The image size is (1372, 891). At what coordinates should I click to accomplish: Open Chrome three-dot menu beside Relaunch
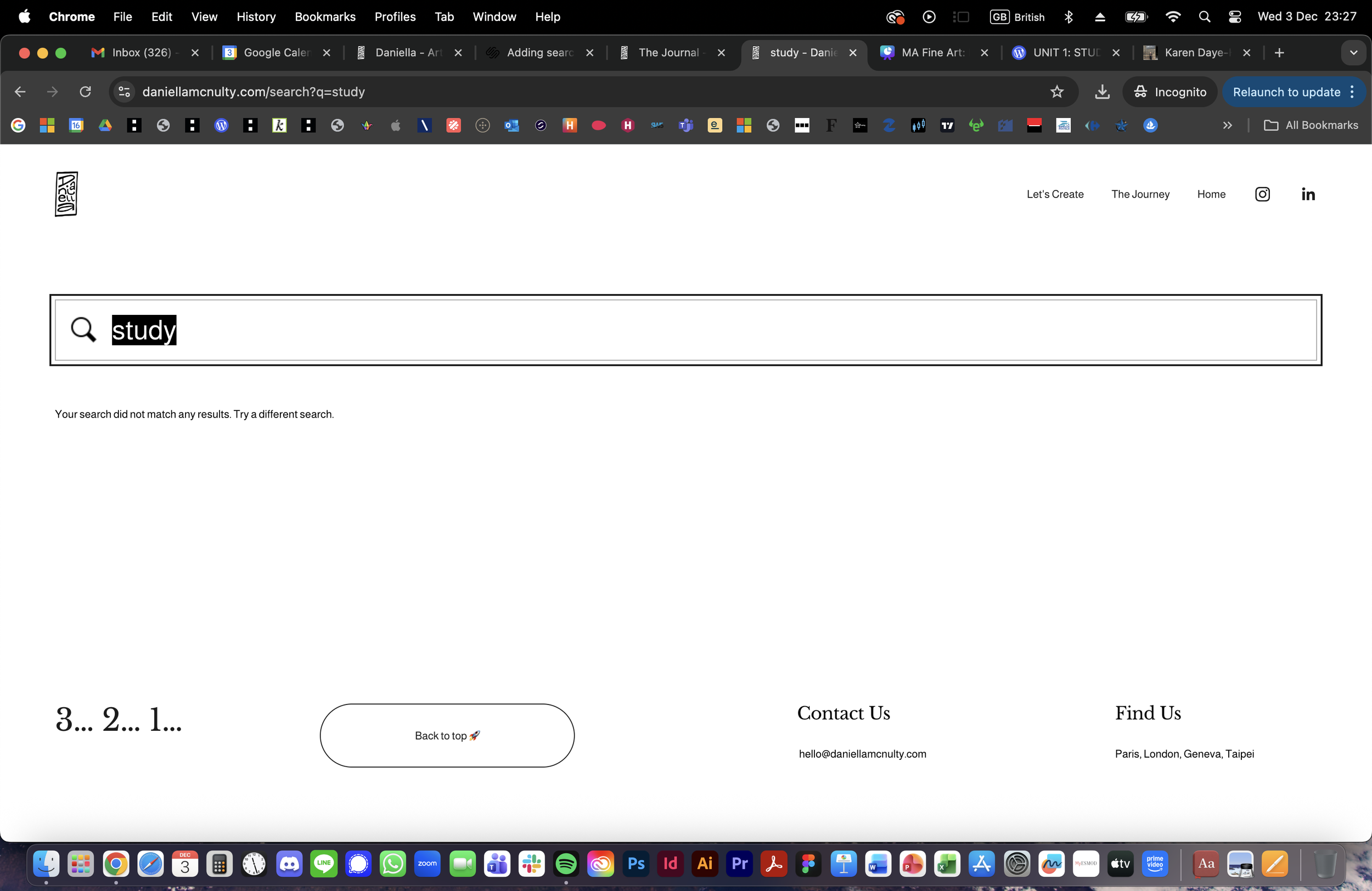coord(1352,92)
